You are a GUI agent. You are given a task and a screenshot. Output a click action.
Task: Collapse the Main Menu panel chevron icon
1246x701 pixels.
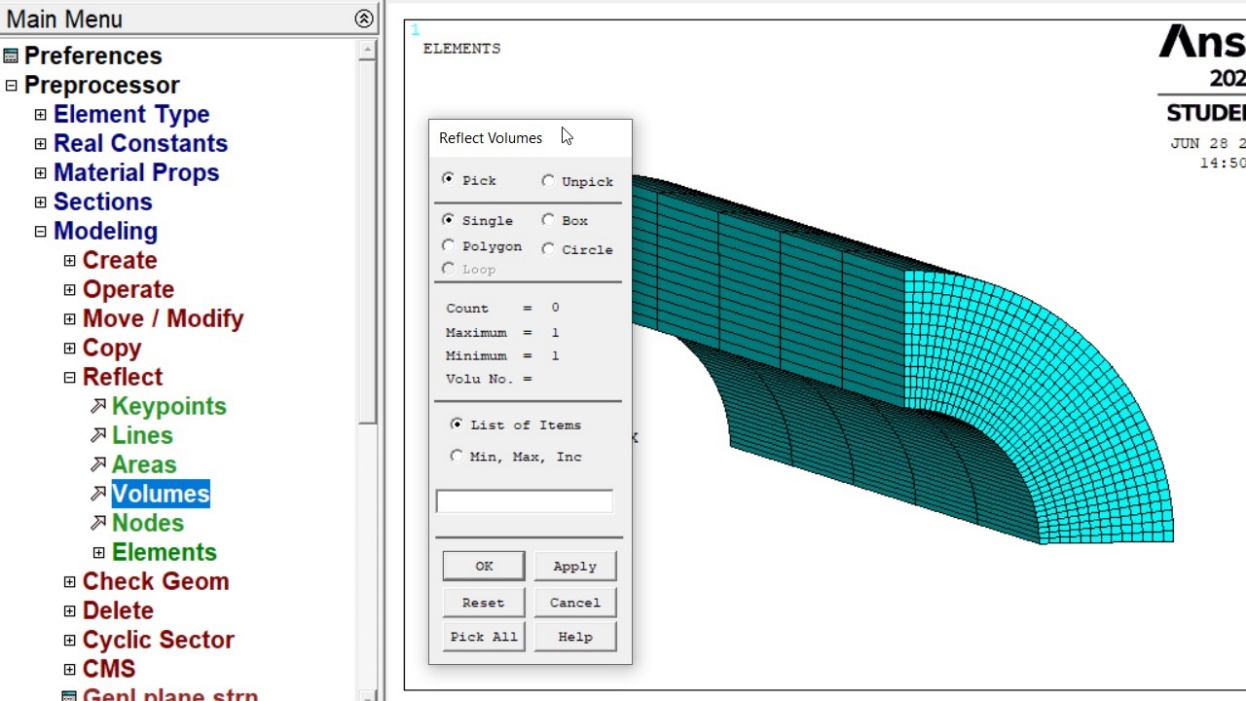(364, 18)
